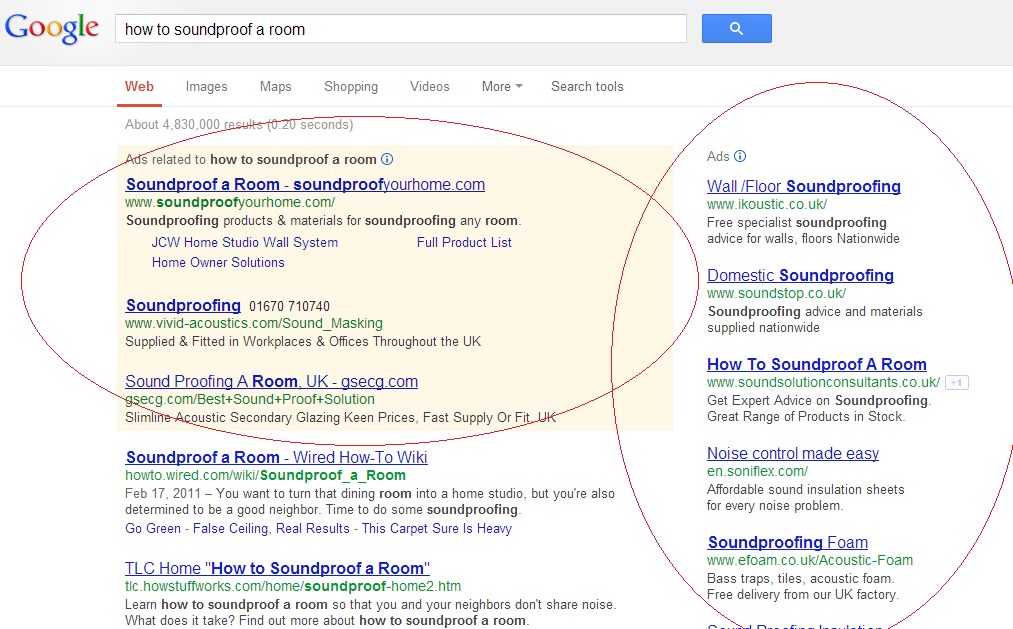
Task: Click the 'Feb 17, 2011' Wired result snippet
Action: click(370, 502)
